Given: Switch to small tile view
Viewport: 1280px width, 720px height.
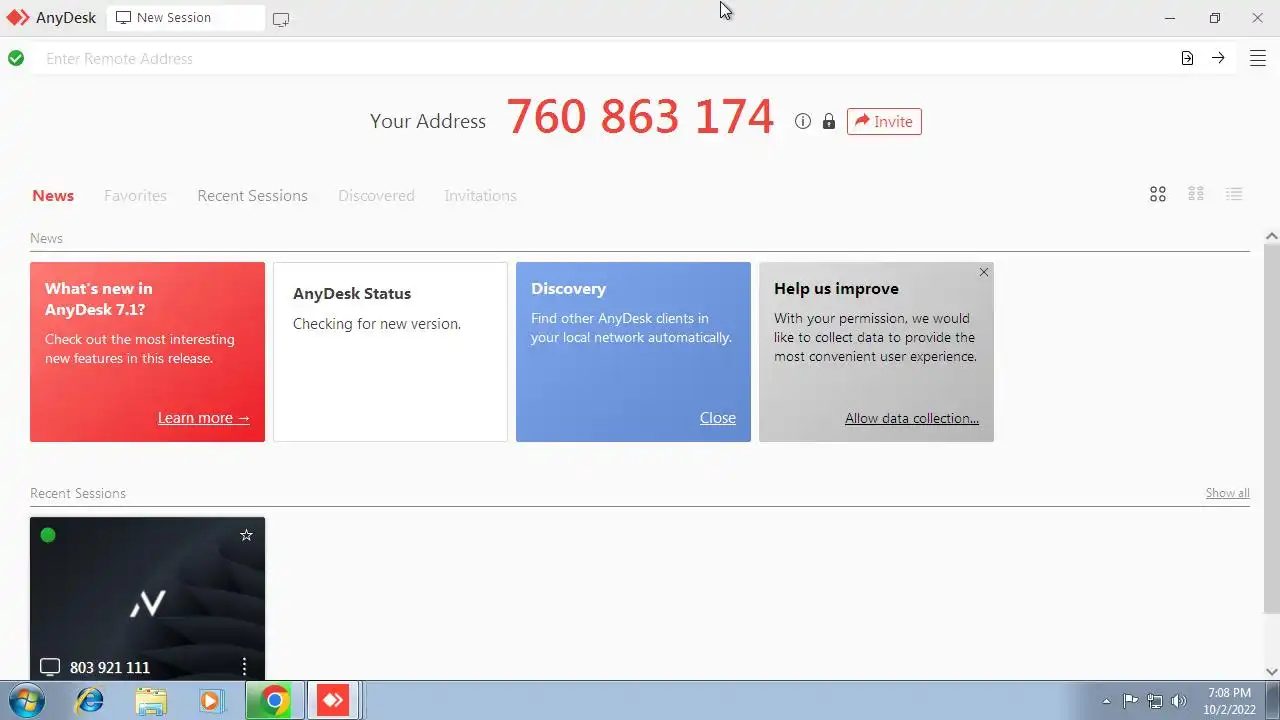Looking at the screenshot, I should (x=1196, y=194).
